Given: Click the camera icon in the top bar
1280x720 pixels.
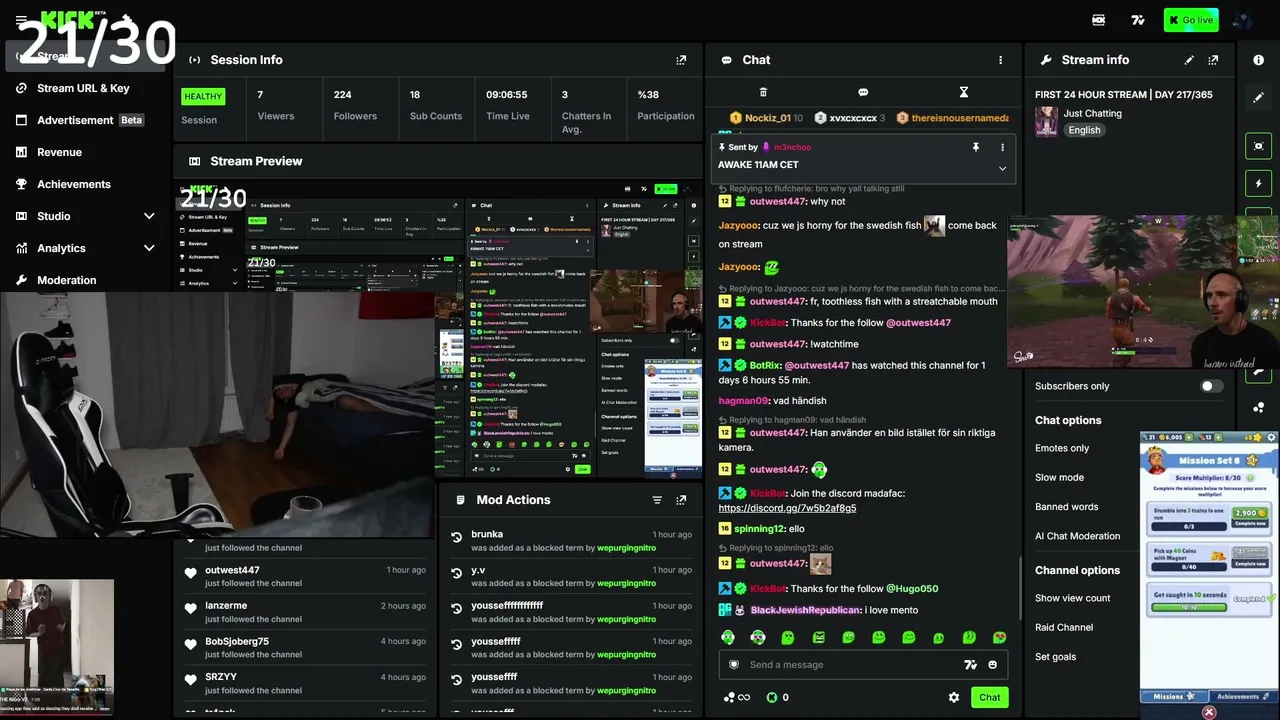Looking at the screenshot, I should [1099, 20].
